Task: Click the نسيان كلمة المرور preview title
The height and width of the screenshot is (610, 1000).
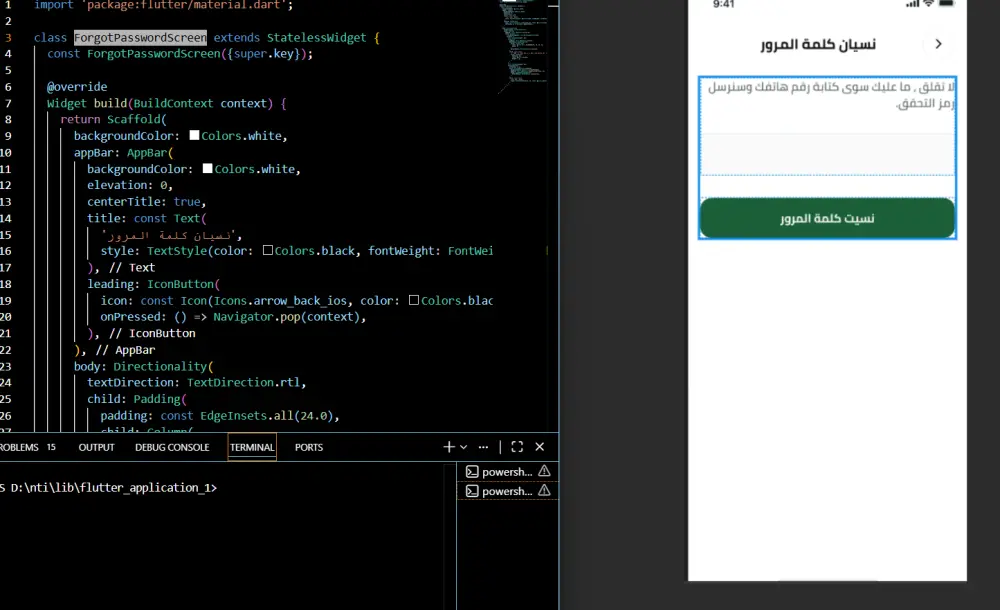Action: [x=818, y=44]
